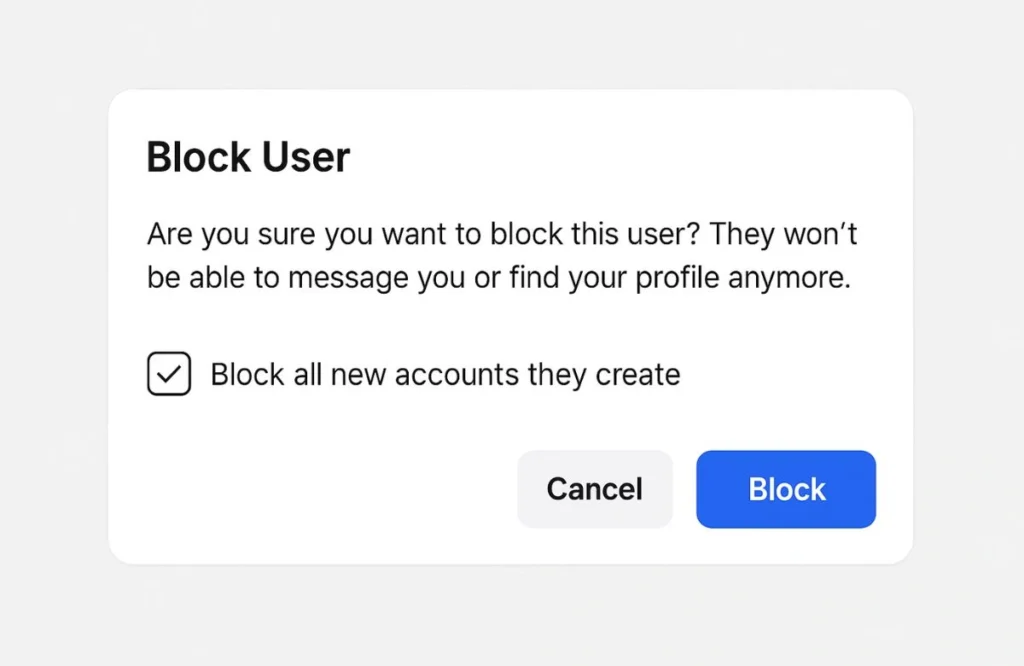Click the word "User" in the dialog title

(x=306, y=158)
